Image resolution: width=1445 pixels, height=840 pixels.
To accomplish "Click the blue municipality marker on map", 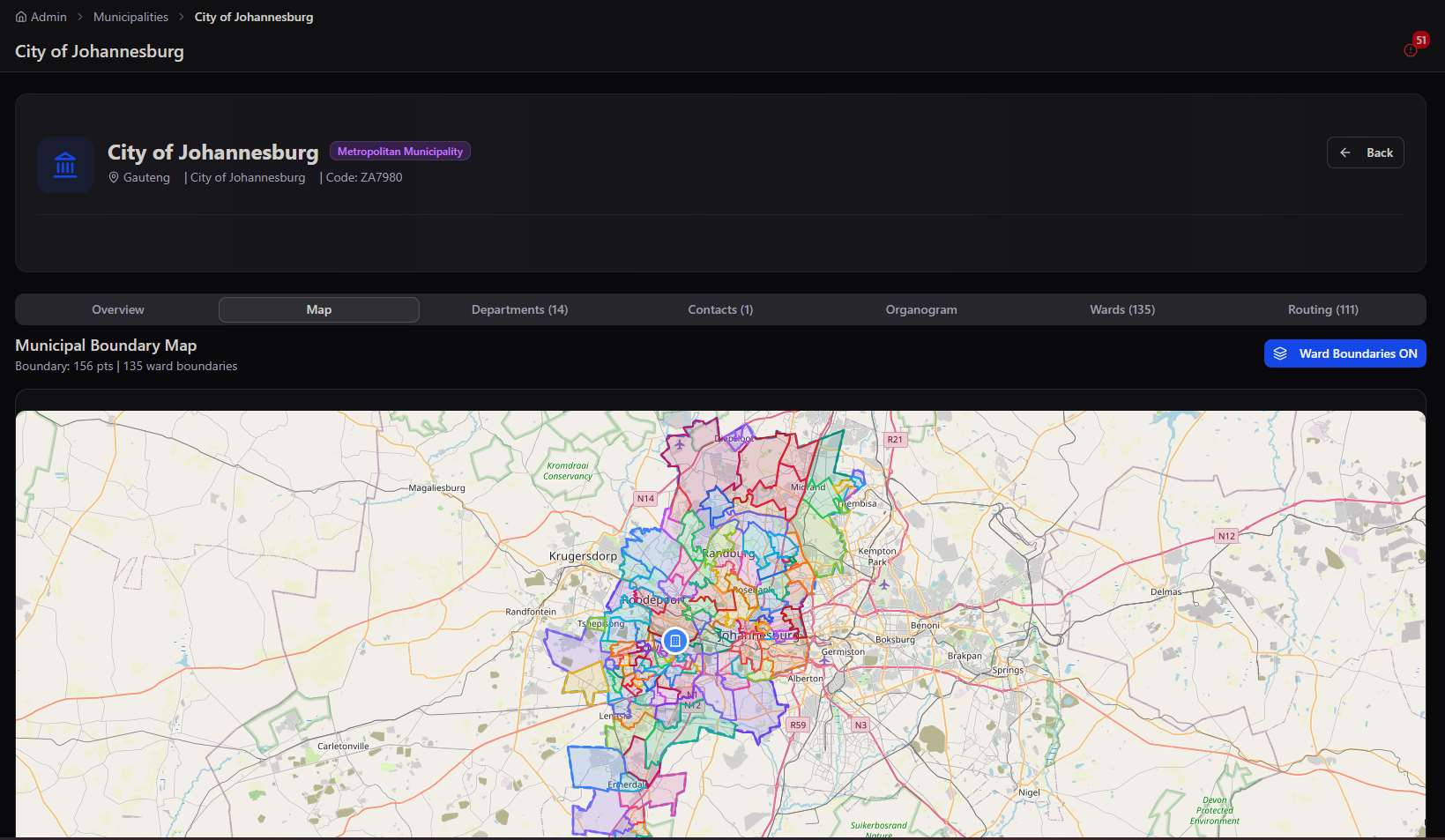I will point(675,641).
